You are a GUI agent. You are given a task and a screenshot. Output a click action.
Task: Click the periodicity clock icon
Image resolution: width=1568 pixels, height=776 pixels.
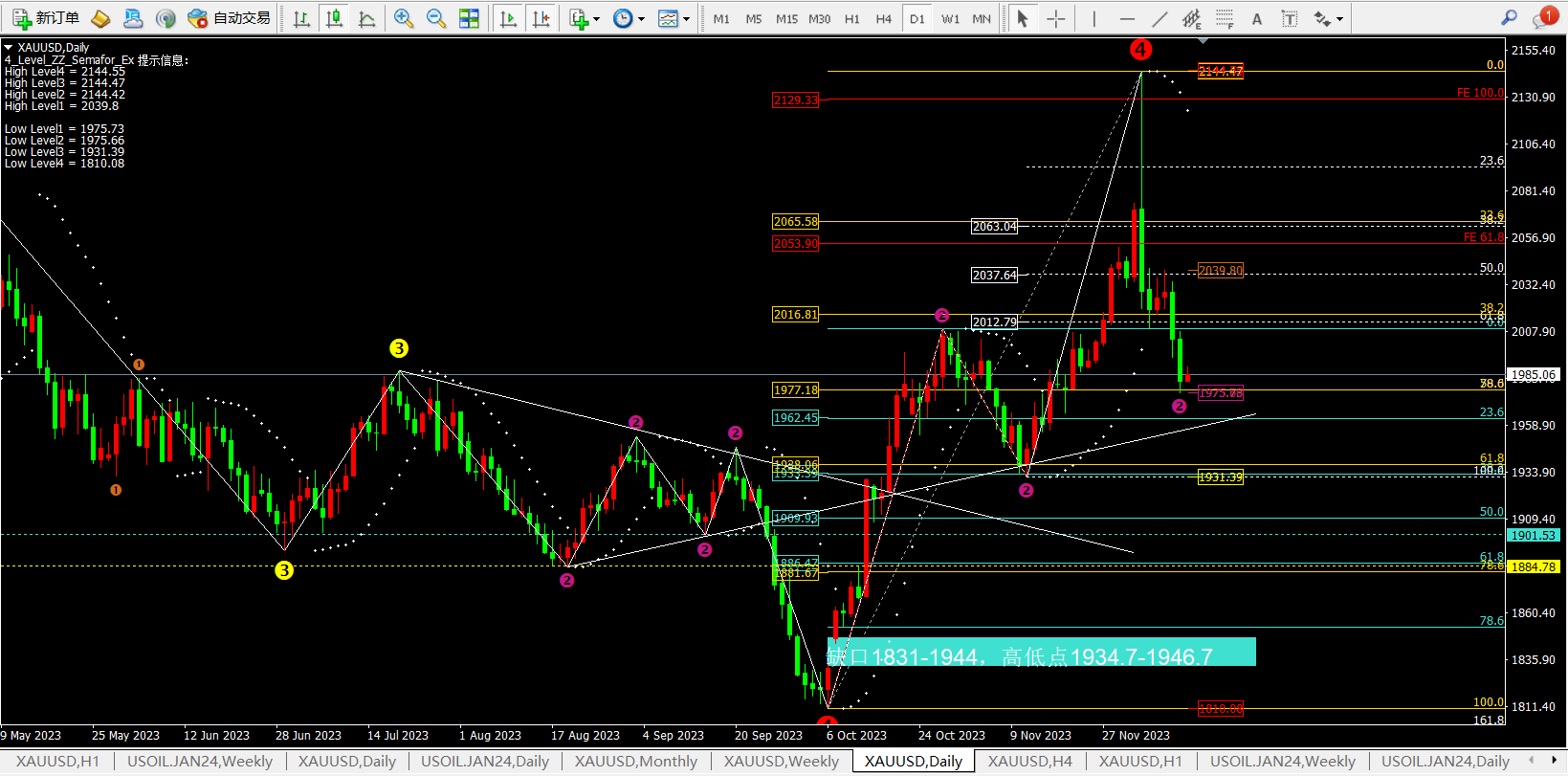click(x=623, y=18)
